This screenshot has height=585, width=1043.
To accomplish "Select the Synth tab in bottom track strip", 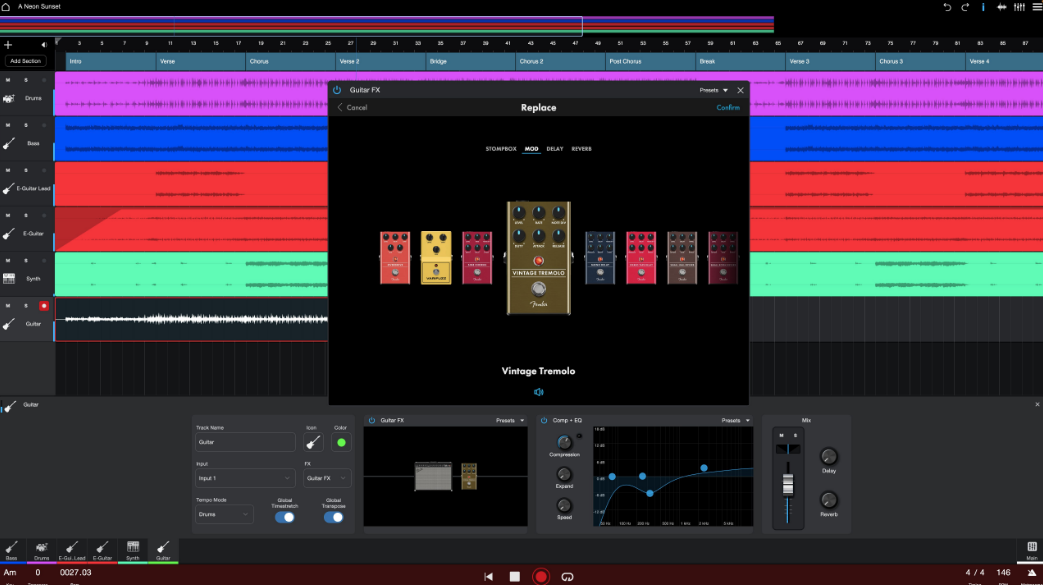I will click(133, 550).
